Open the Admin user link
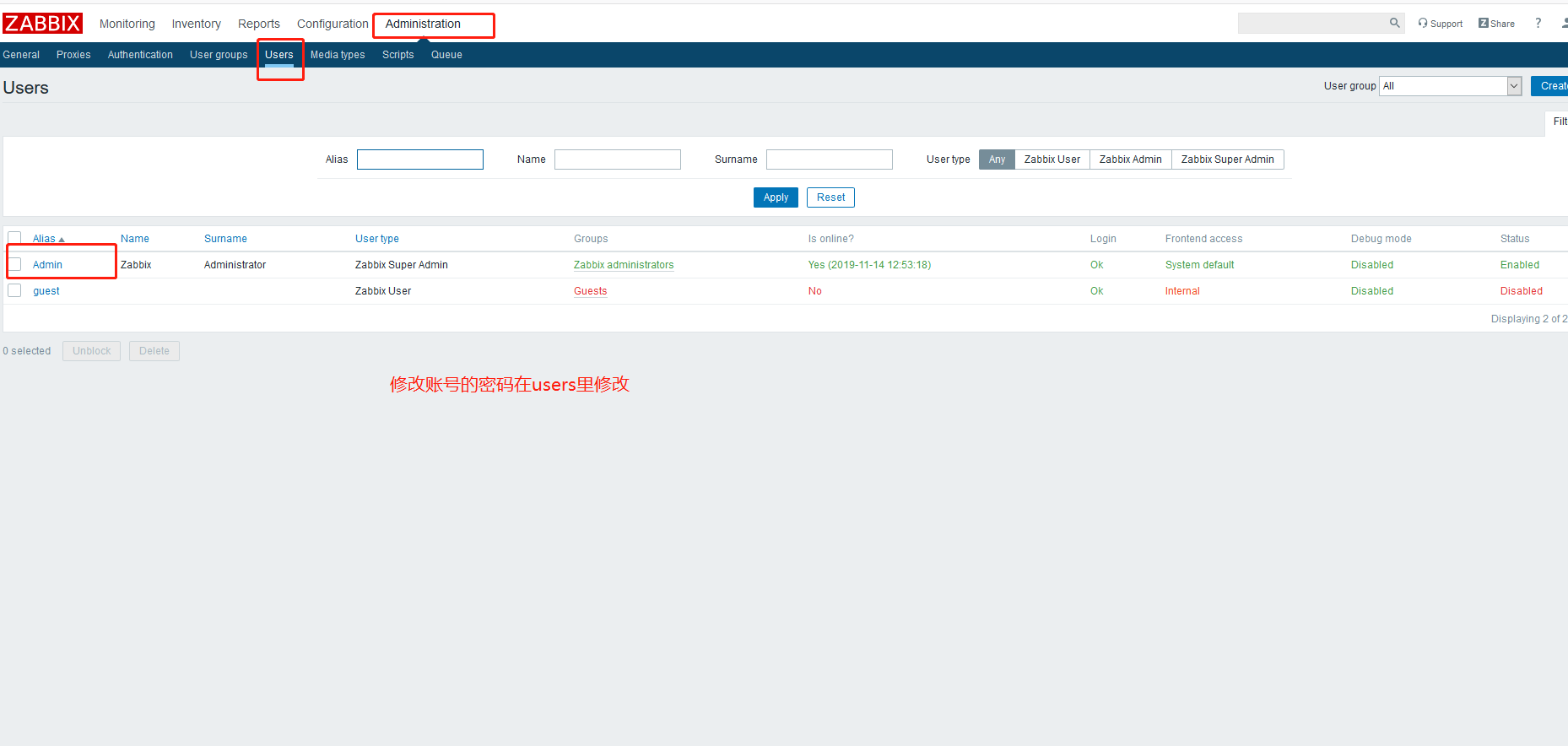Screen dimensions: 1568x746 47,265
